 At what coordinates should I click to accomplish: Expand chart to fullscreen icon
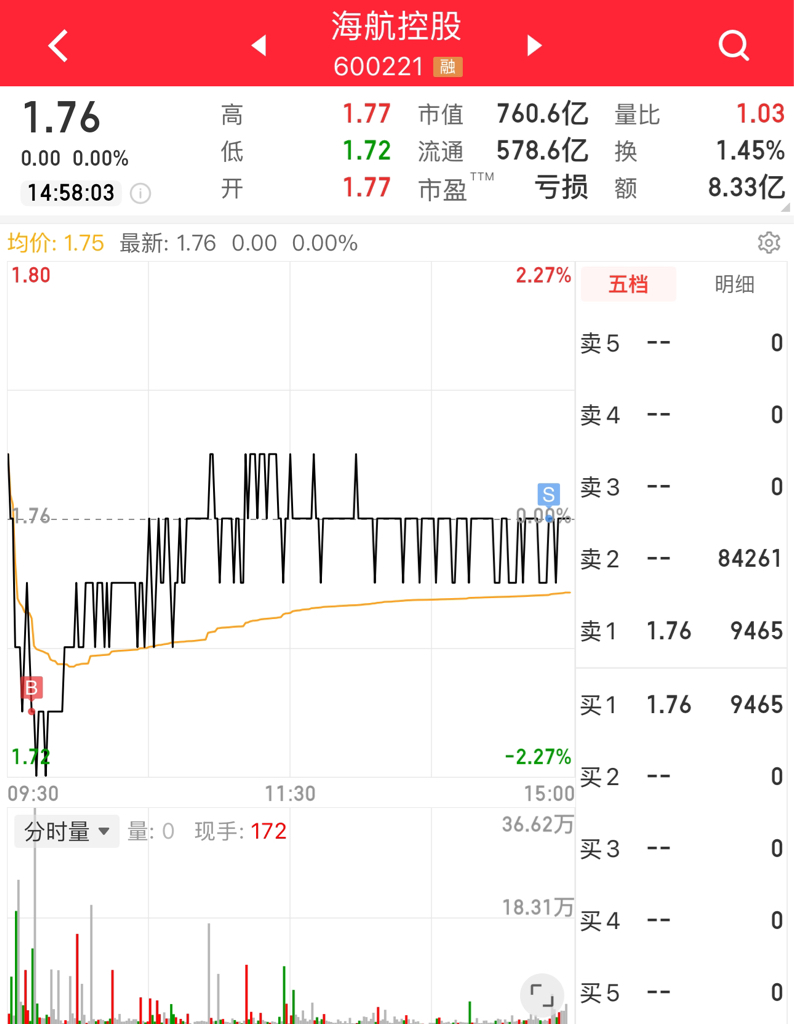[x=541, y=995]
